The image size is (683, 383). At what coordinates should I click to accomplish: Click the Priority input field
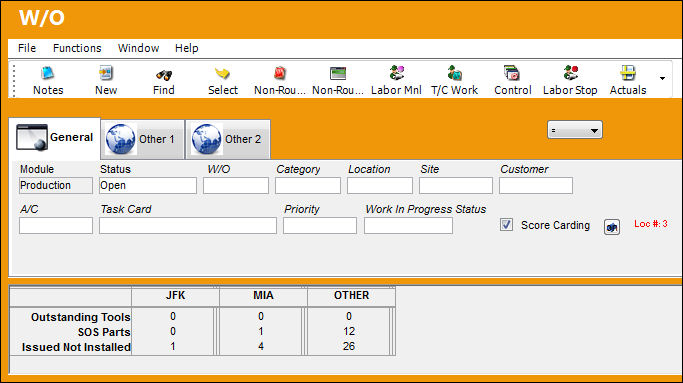[320, 226]
